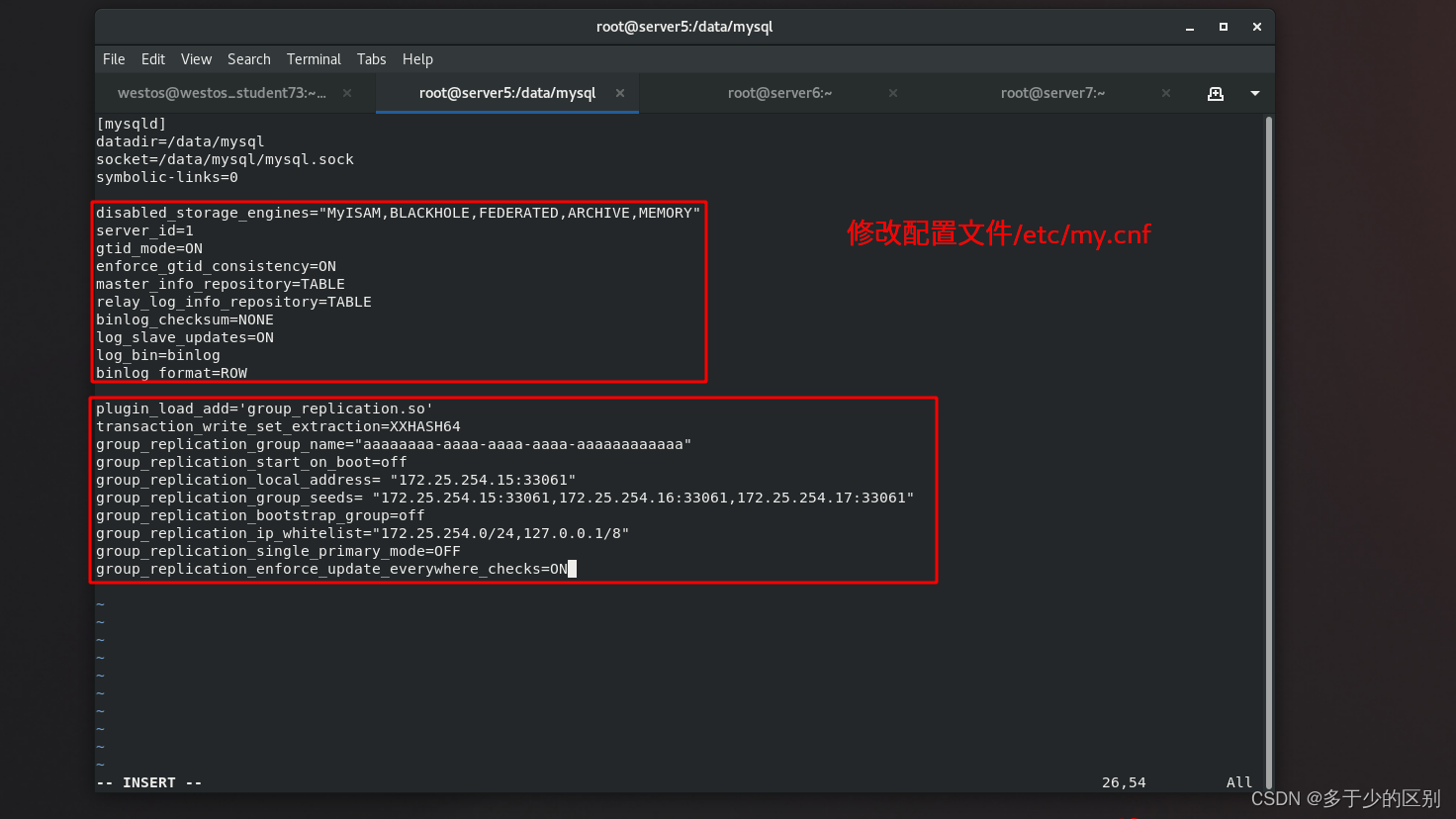Click the group_replication_bootstrap_group=off line

tap(260, 515)
